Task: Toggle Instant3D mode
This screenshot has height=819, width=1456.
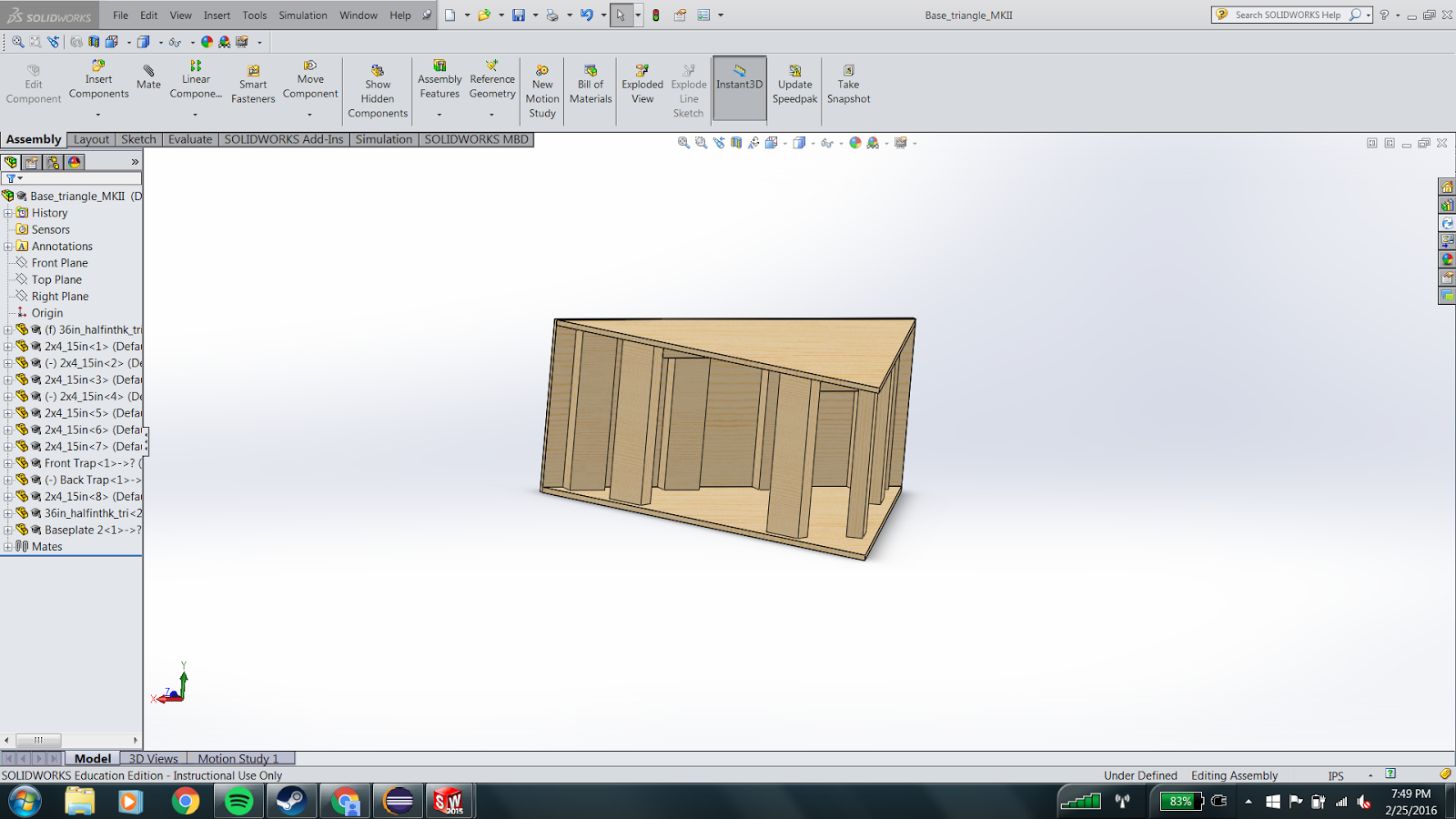Action: (739, 88)
